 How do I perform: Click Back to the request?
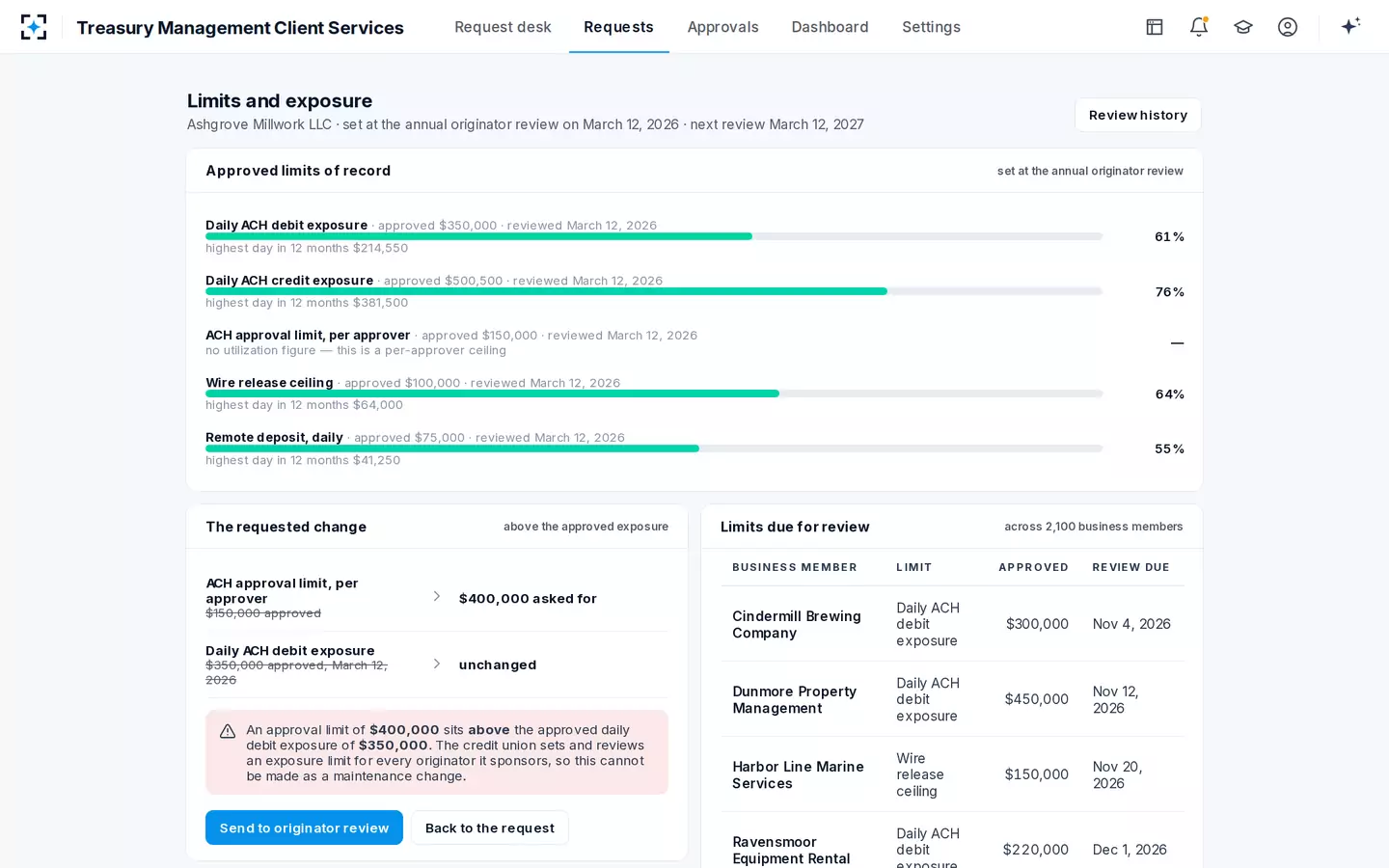(490, 827)
